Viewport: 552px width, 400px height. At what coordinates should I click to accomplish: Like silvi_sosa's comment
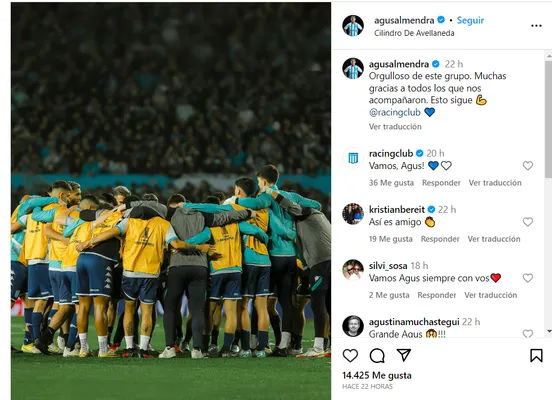point(527,278)
